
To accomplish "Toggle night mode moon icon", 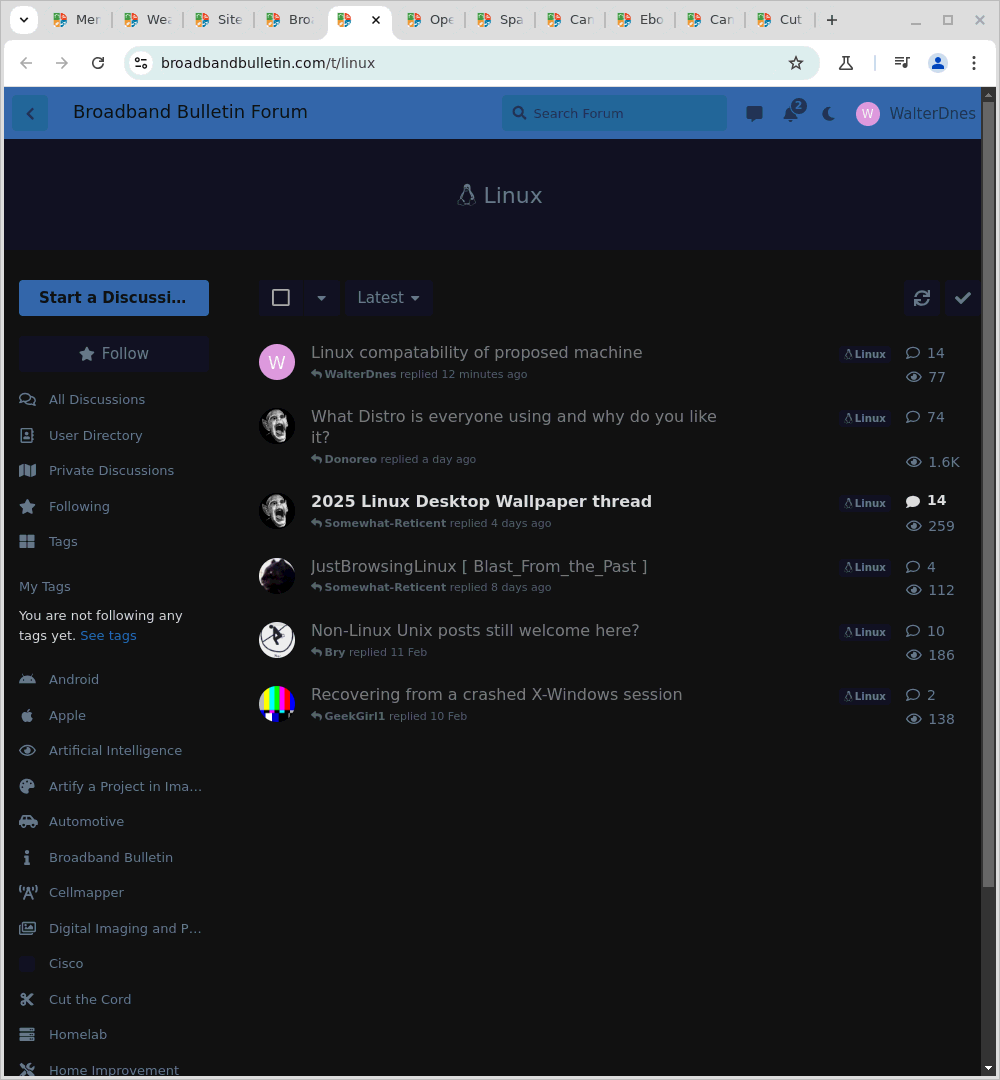I will (829, 114).
